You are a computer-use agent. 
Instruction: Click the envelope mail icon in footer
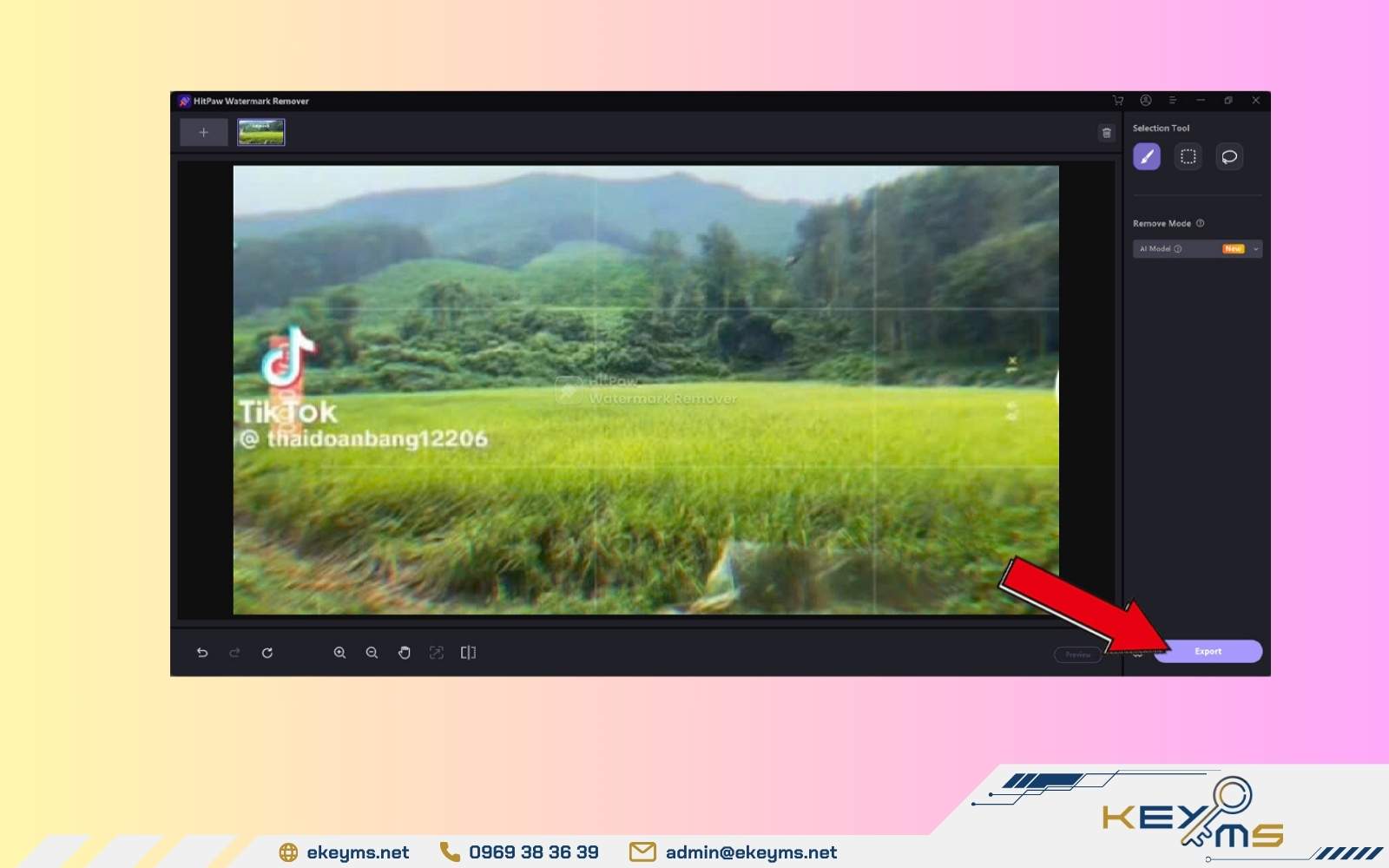coord(642,852)
